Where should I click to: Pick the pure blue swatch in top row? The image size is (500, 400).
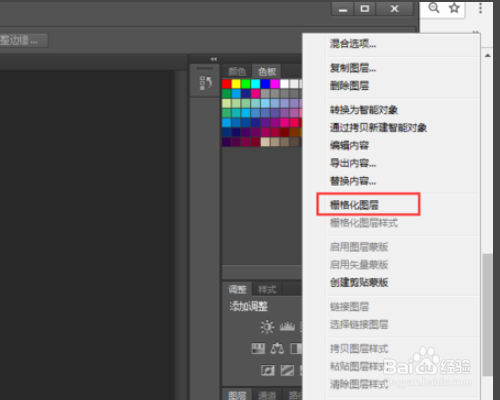pos(265,84)
